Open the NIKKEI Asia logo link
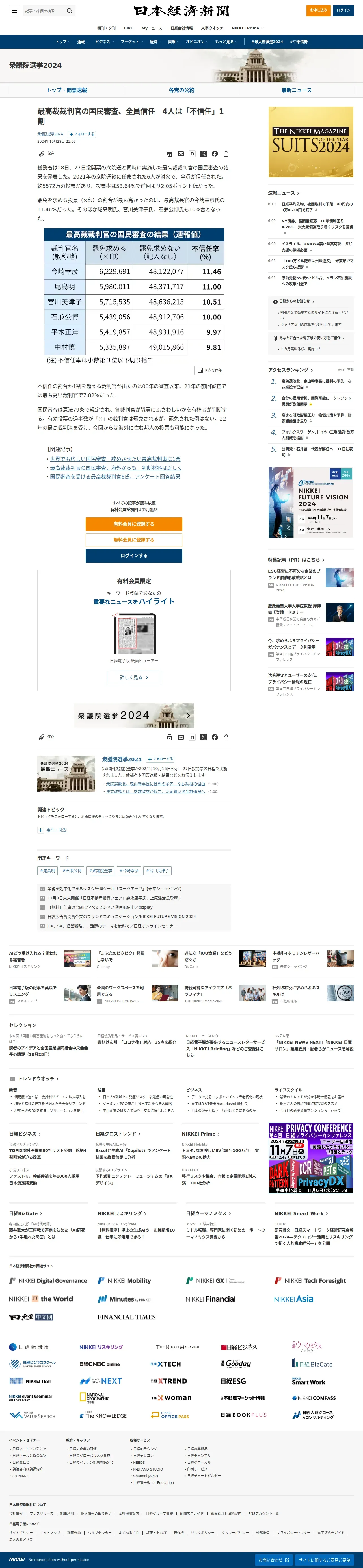The height and width of the screenshot is (1568, 363). (293, 1299)
